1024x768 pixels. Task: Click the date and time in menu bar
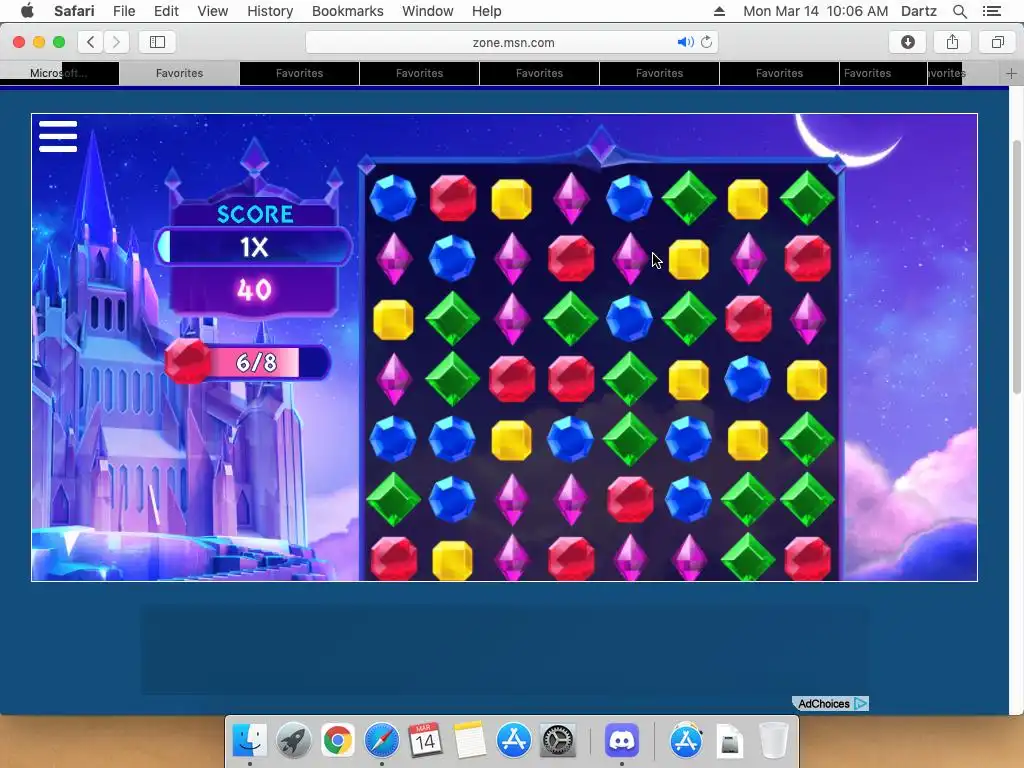[815, 11]
